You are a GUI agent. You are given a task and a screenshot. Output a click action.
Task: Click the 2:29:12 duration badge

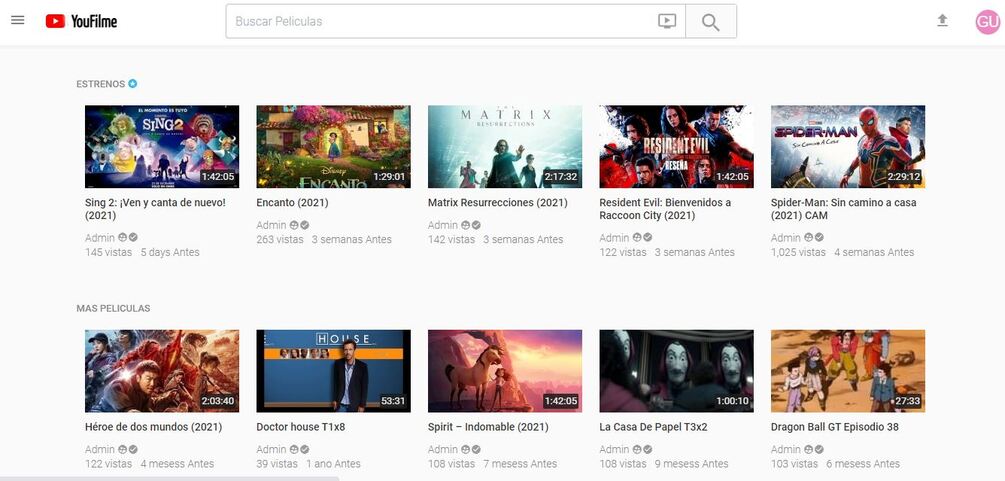pos(904,176)
